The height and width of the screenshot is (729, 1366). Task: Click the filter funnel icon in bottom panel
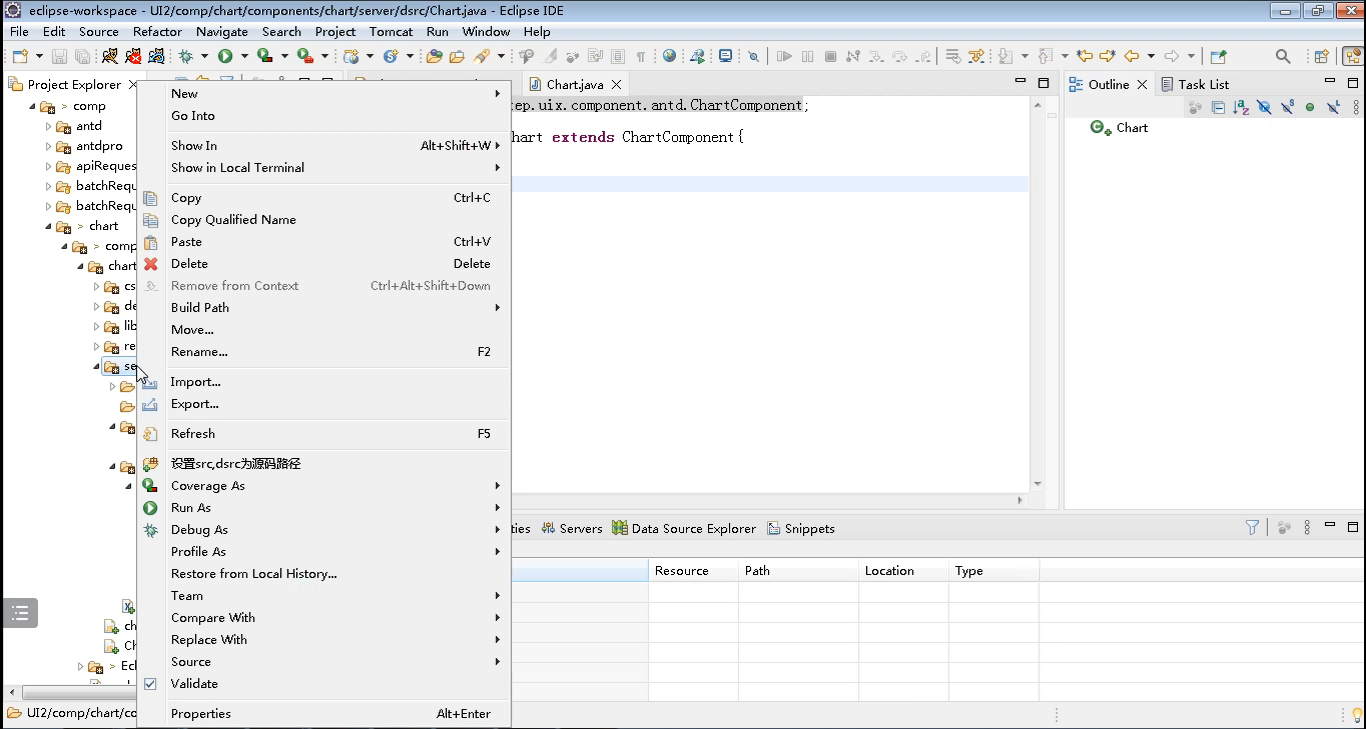[1252, 528]
